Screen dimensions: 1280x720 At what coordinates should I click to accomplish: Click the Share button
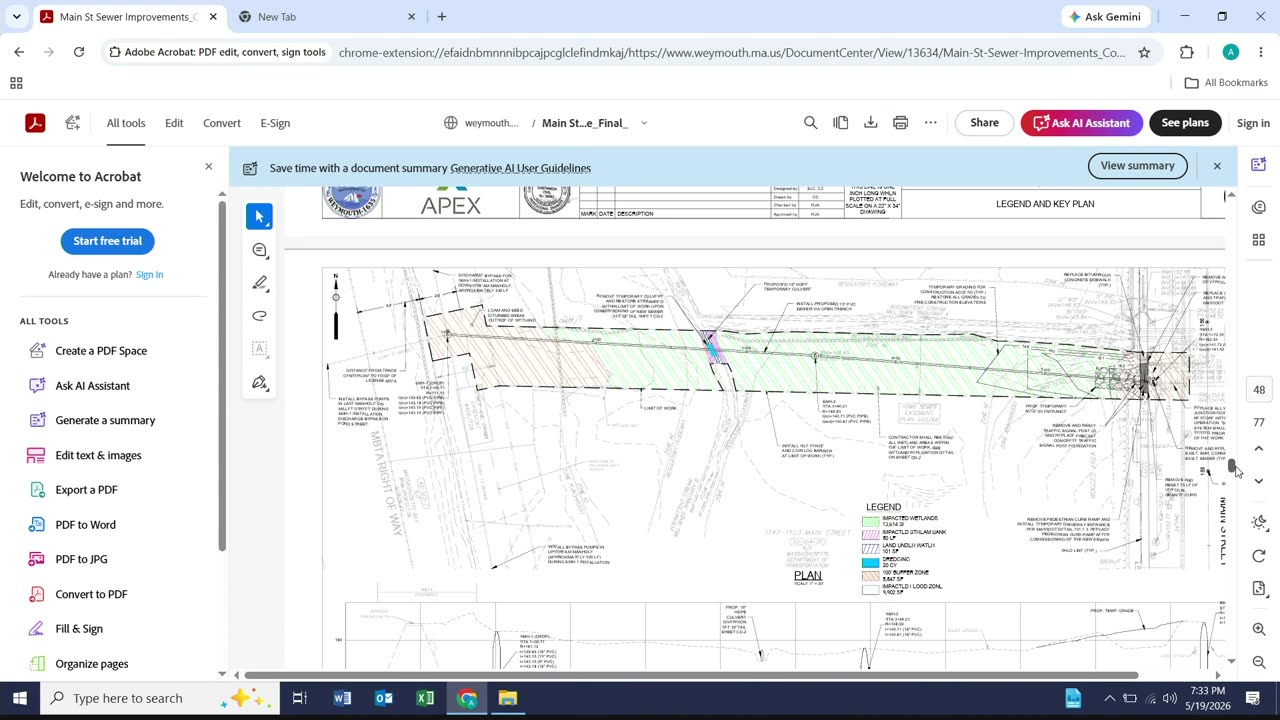[984, 123]
